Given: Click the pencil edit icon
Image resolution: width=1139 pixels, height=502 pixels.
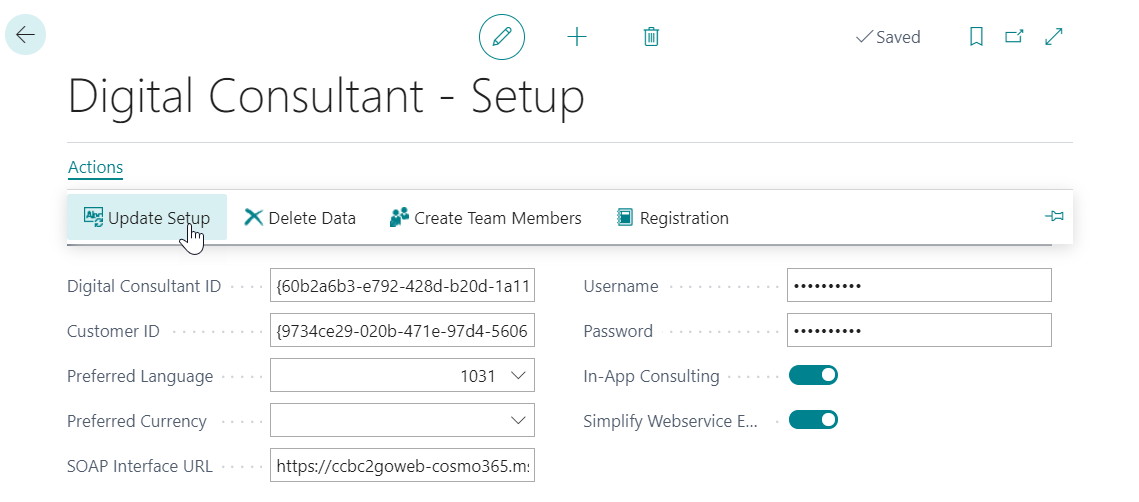Looking at the screenshot, I should pos(502,37).
